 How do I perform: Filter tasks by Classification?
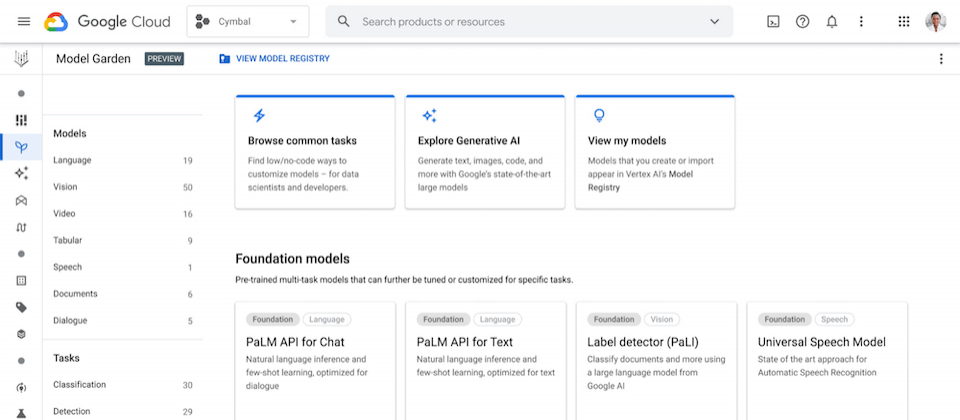point(122,385)
